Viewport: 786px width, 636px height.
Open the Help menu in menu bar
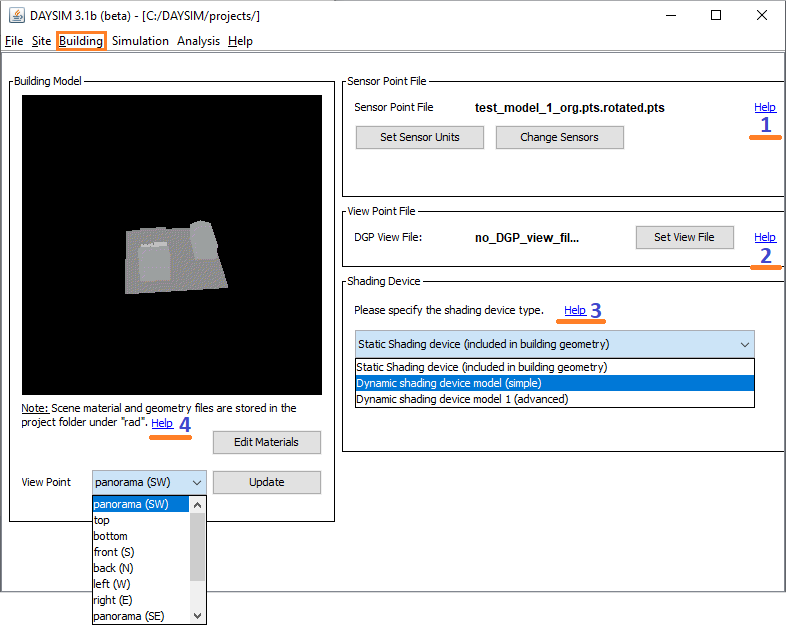point(240,41)
